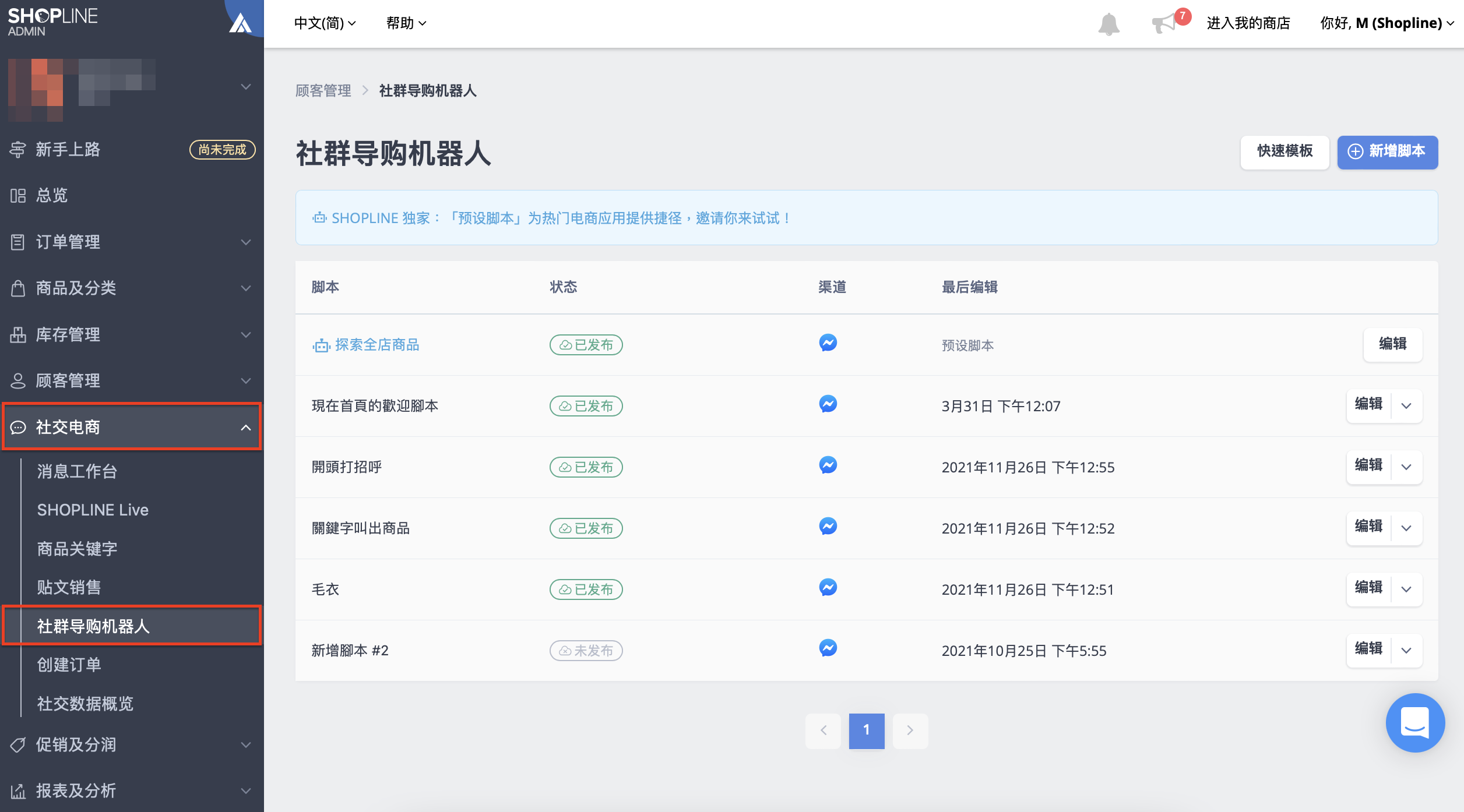The height and width of the screenshot is (812, 1464).
Task: Click the SHOPLINE 独家 preset script banner
Action: pyautogui.click(x=867, y=218)
